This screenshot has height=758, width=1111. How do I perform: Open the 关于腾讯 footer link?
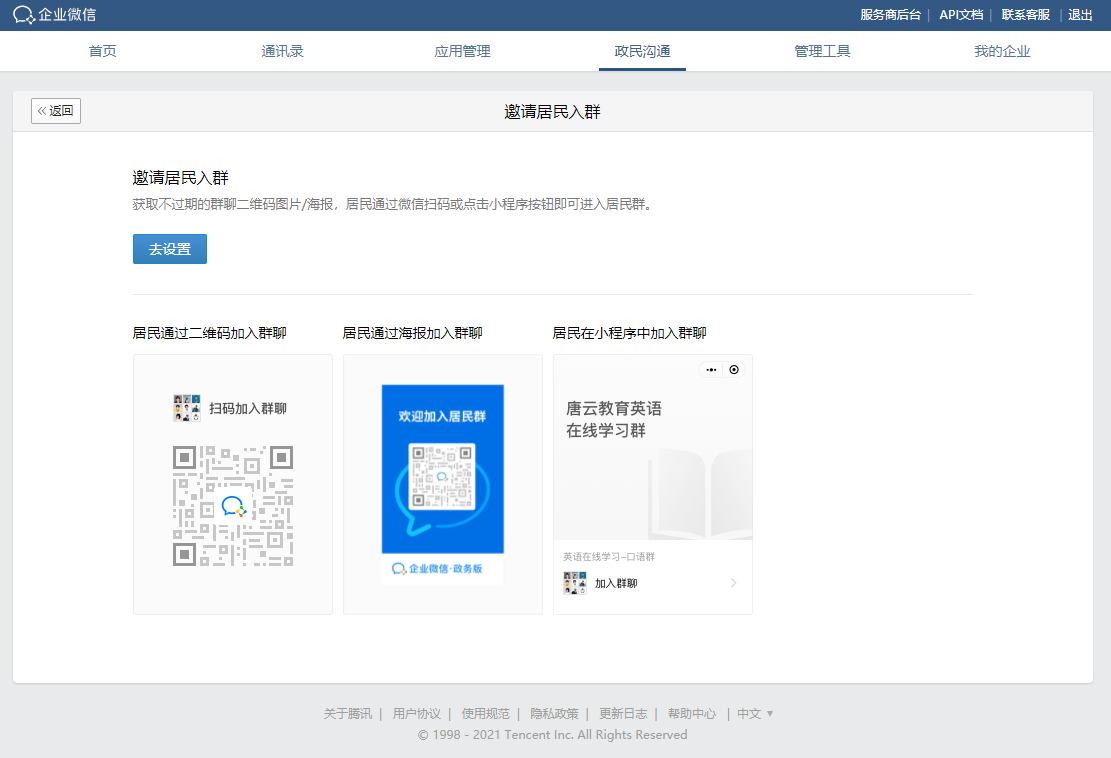tap(347, 713)
